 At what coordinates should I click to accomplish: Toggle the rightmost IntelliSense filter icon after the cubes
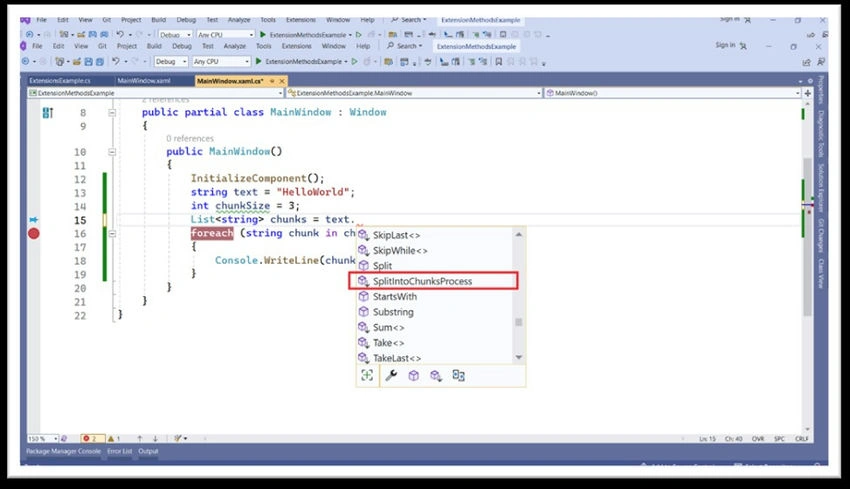coord(459,375)
